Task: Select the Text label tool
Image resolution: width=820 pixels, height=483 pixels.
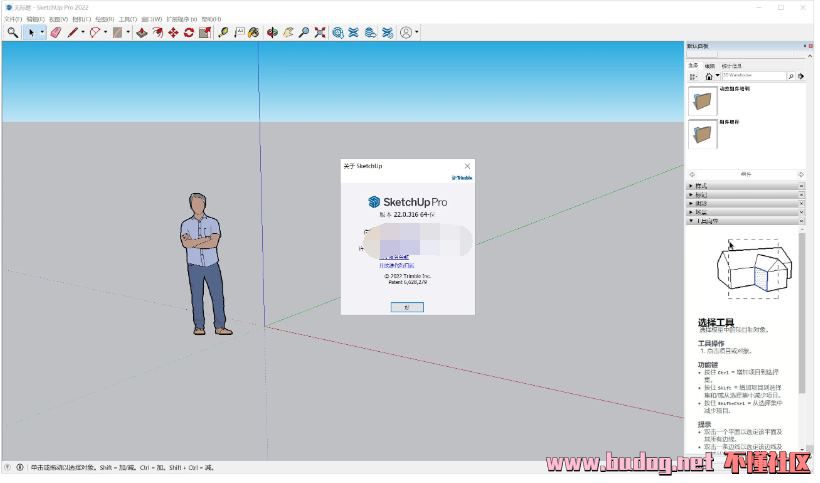Action: [x=239, y=32]
